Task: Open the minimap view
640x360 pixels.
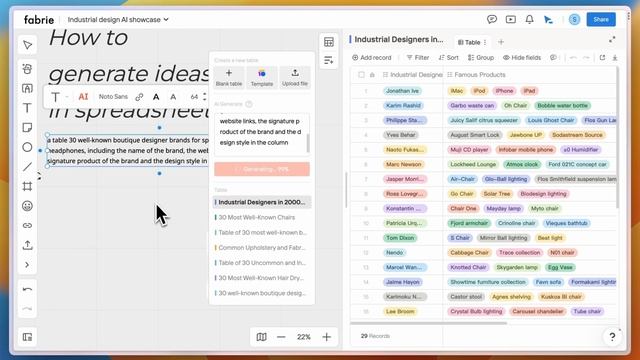Action: click(262, 337)
